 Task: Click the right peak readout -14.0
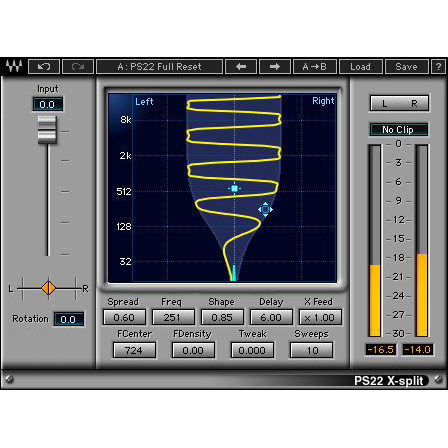point(418,349)
